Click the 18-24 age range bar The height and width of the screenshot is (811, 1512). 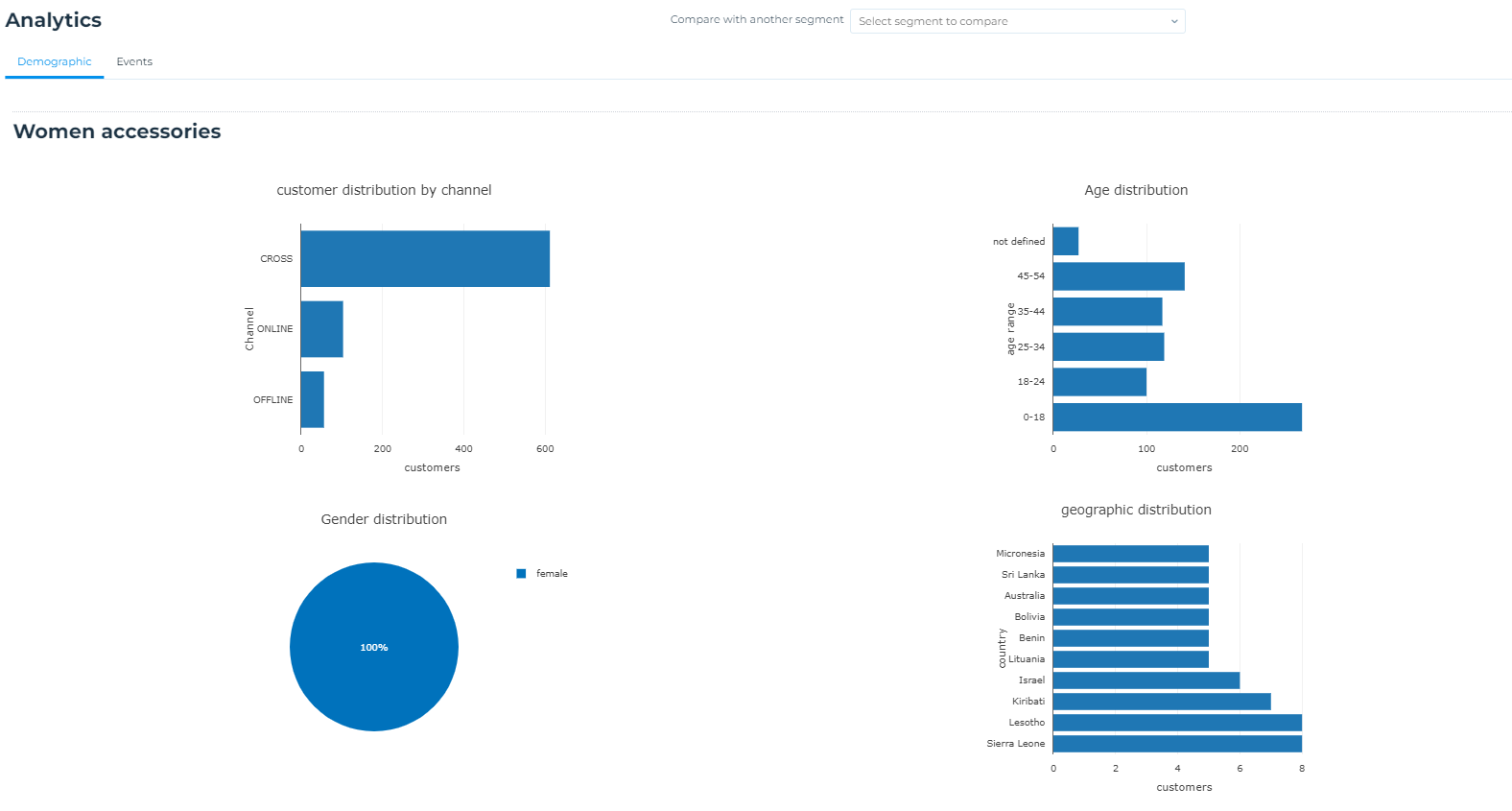[1099, 382]
